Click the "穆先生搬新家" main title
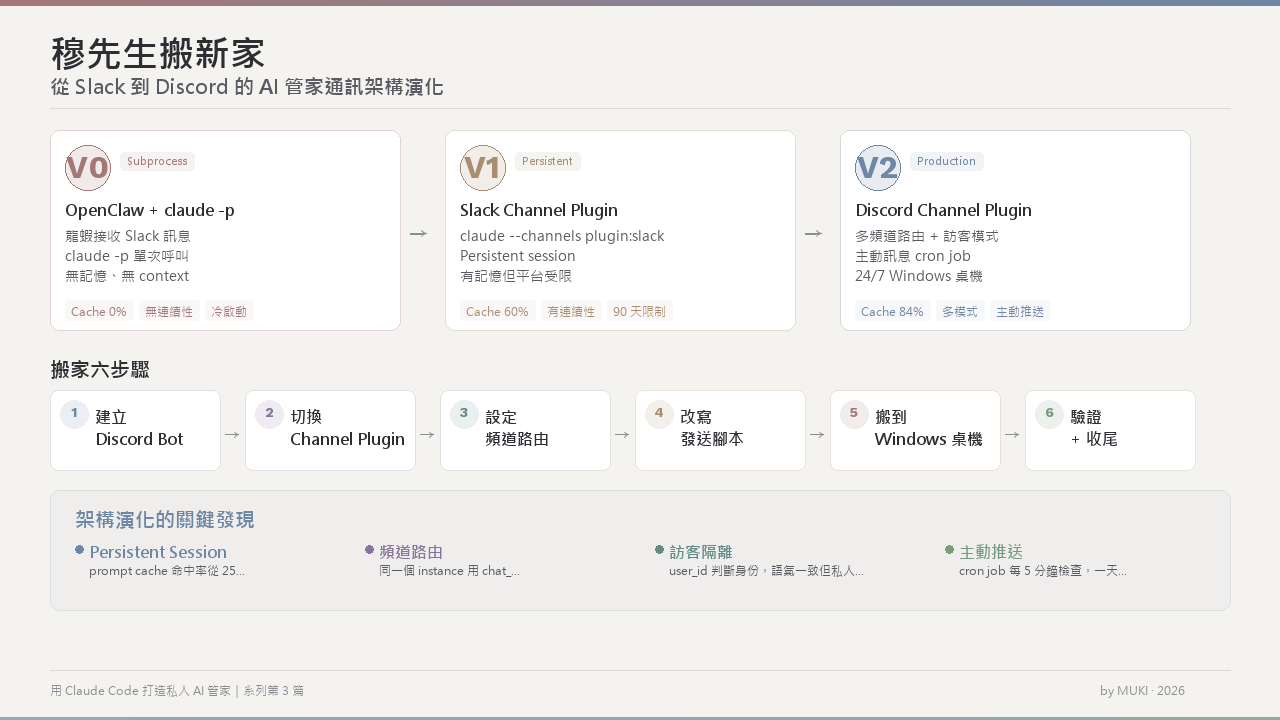This screenshot has height=720, width=1280. click(x=158, y=53)
